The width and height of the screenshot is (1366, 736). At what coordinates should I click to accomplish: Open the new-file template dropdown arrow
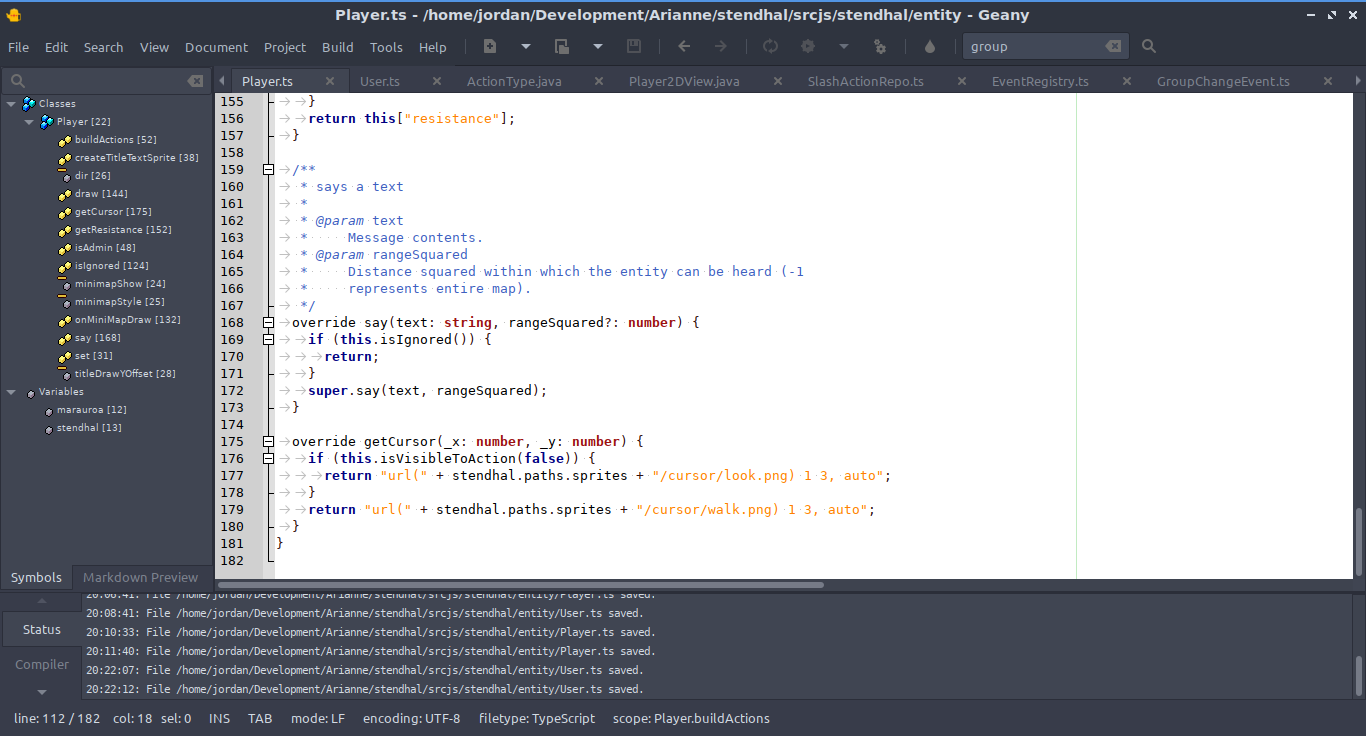(526, 46)
